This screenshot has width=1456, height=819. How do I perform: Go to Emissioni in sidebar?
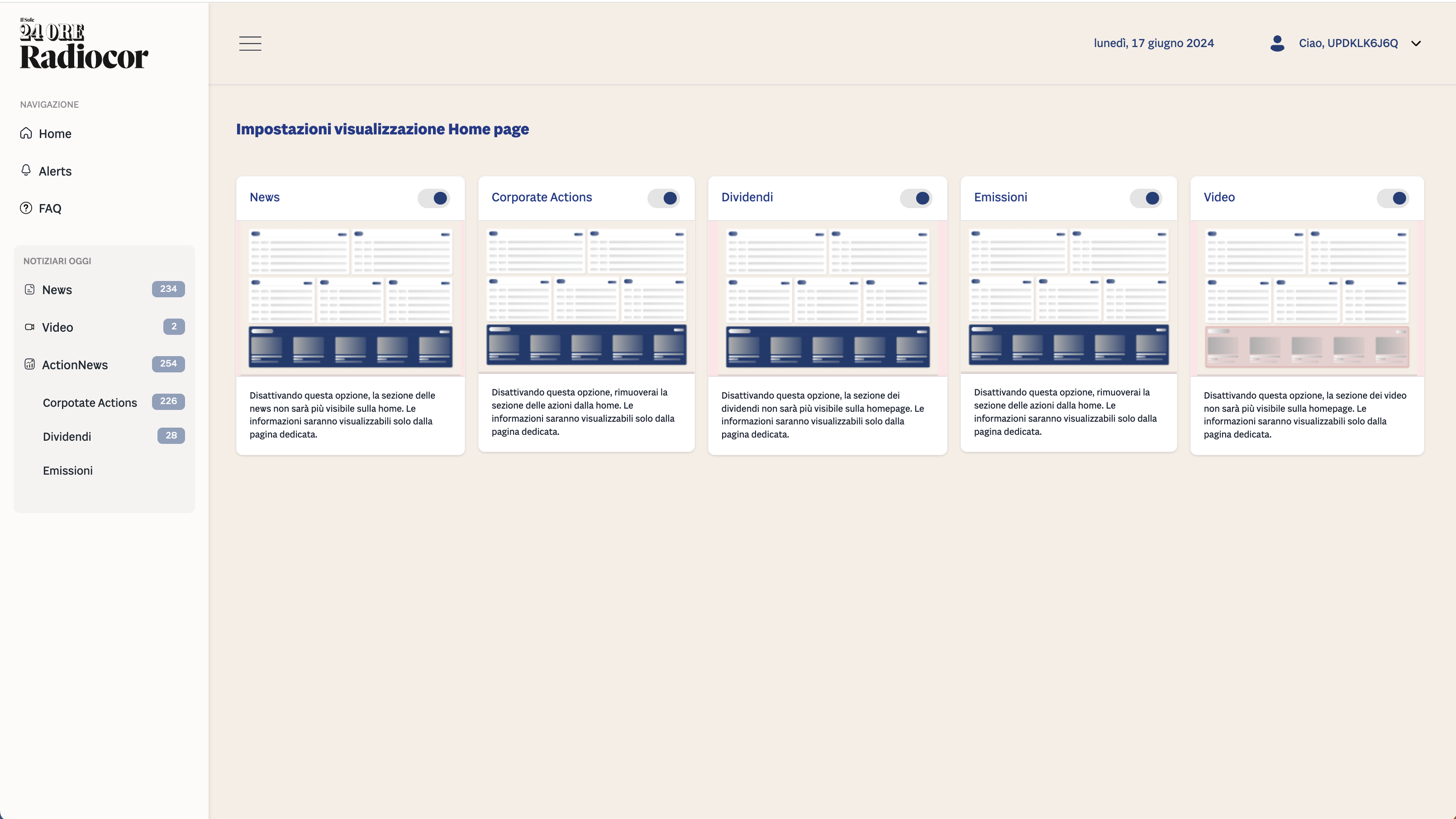(x=68, y=470)
